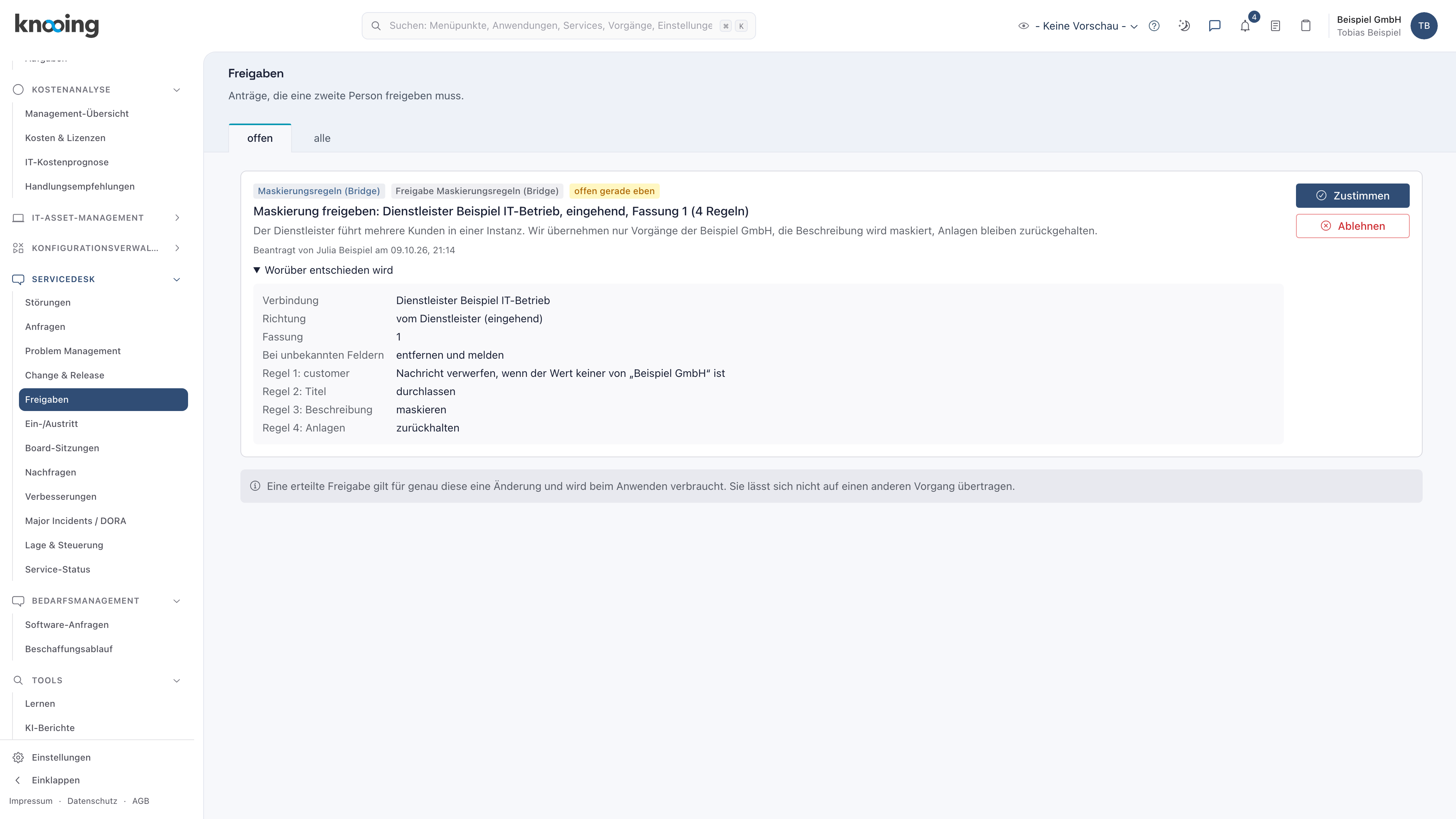Collapse the Kostenanalyse section chevron
Viewport: 1456px width, 819px height.
tap(177, 90)
